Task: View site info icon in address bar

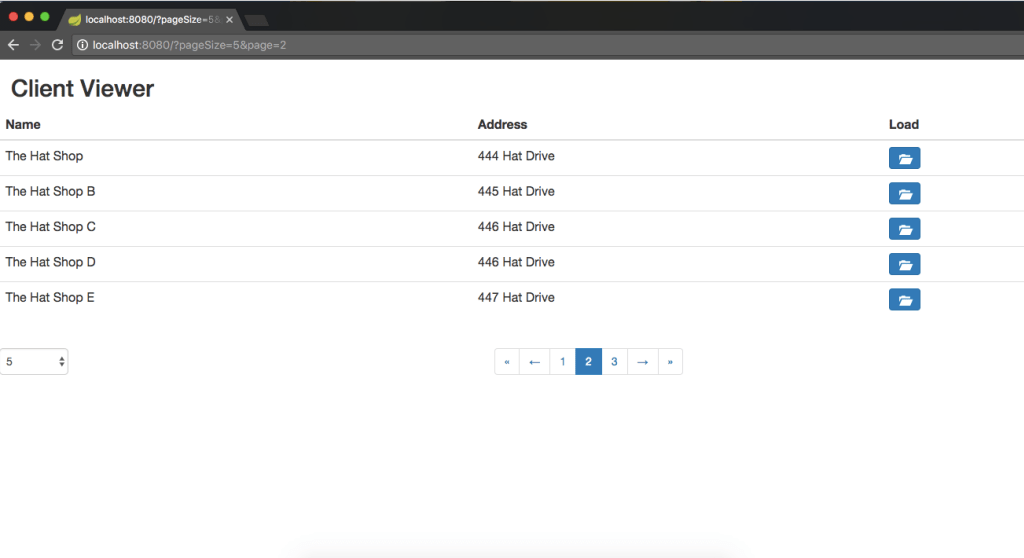Action: pyautogui.click(x=82, y=45)
